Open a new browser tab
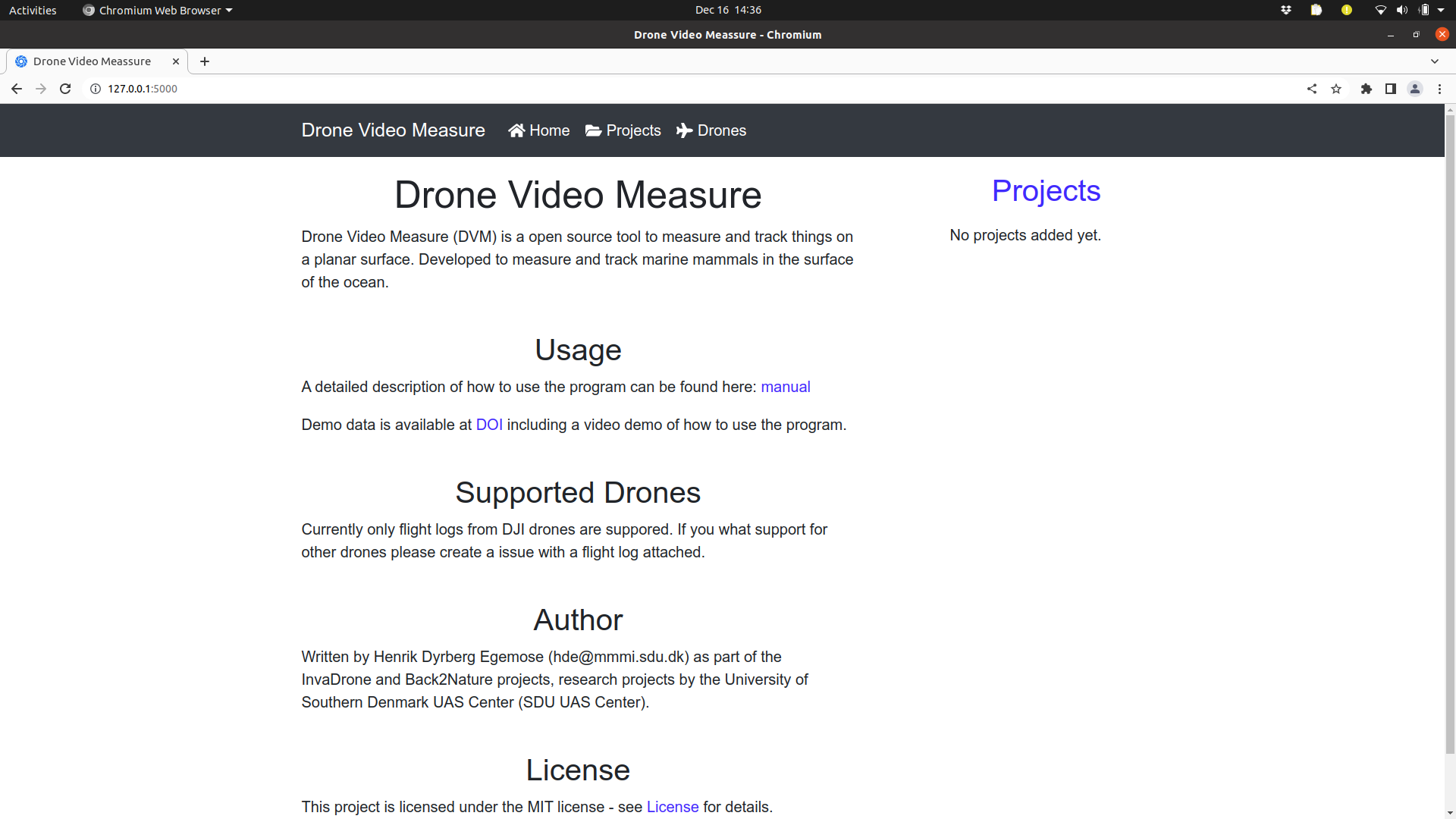The height and width of the screenshot is (819, 1456). tap(205, 61)
